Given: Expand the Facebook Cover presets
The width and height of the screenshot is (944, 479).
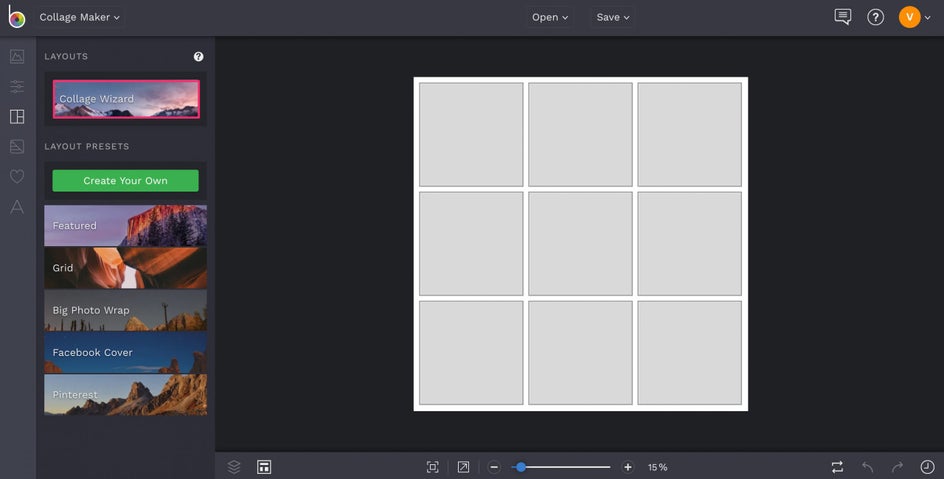Looking at the screenshot, I should [125, 353].
